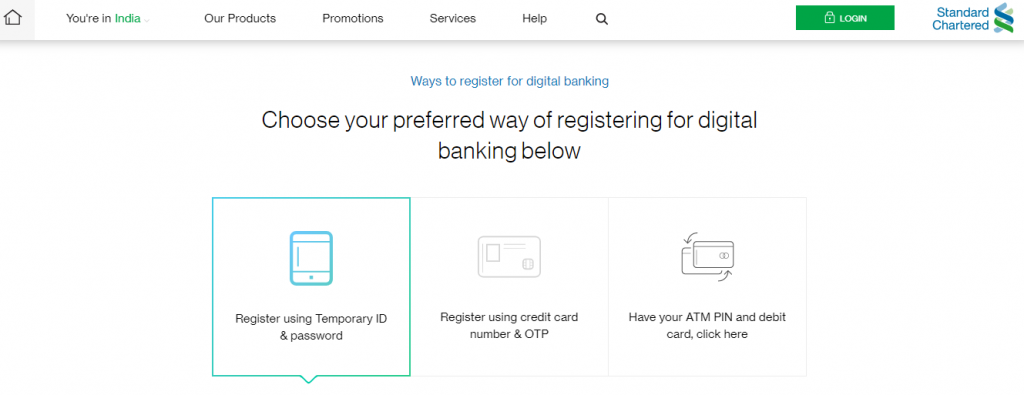Choose the credit card icon option
1024x395 pixels.
(509, 257)
